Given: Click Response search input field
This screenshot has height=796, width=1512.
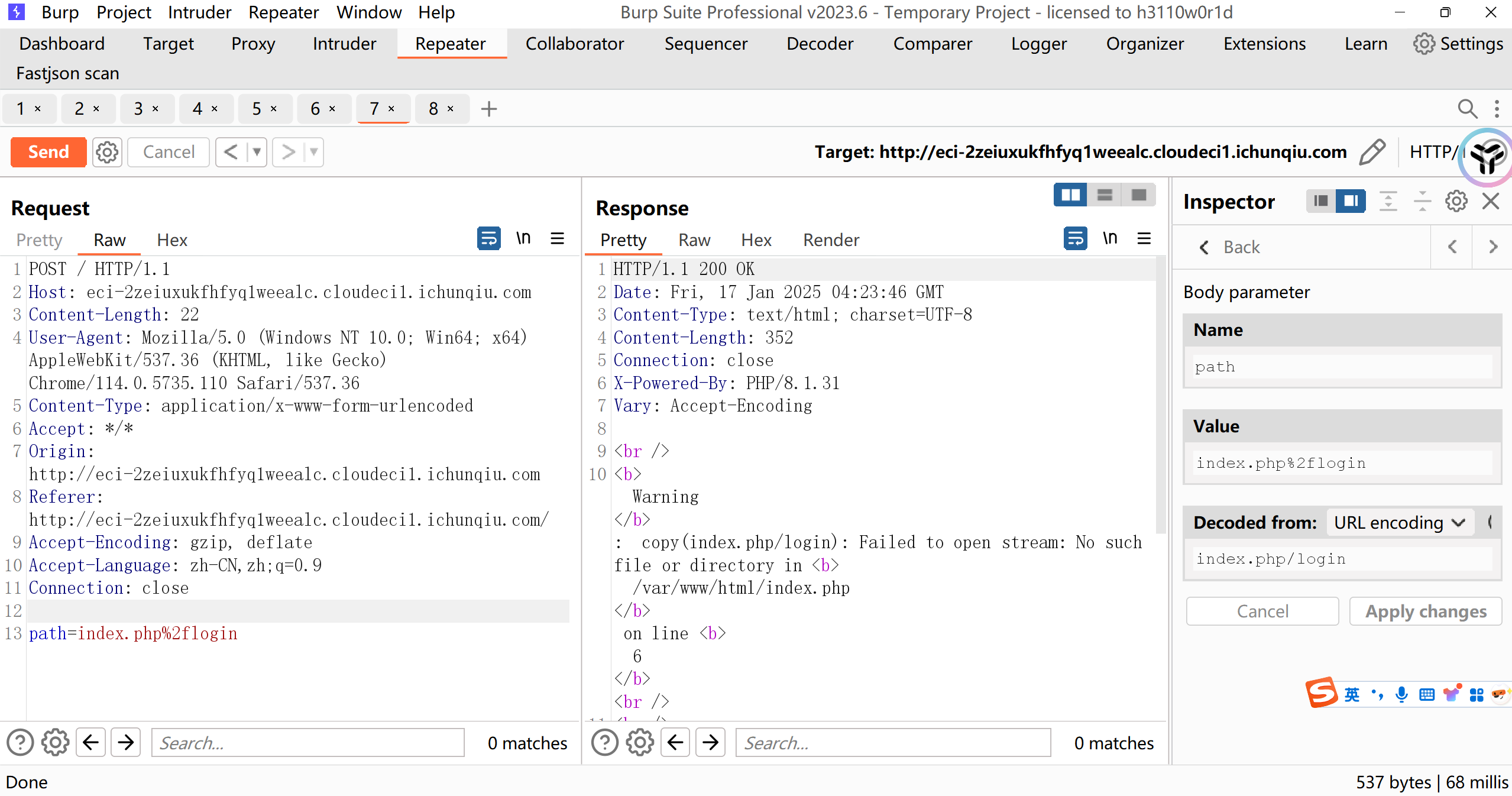Looking at the screenshot, I should 893,743.
